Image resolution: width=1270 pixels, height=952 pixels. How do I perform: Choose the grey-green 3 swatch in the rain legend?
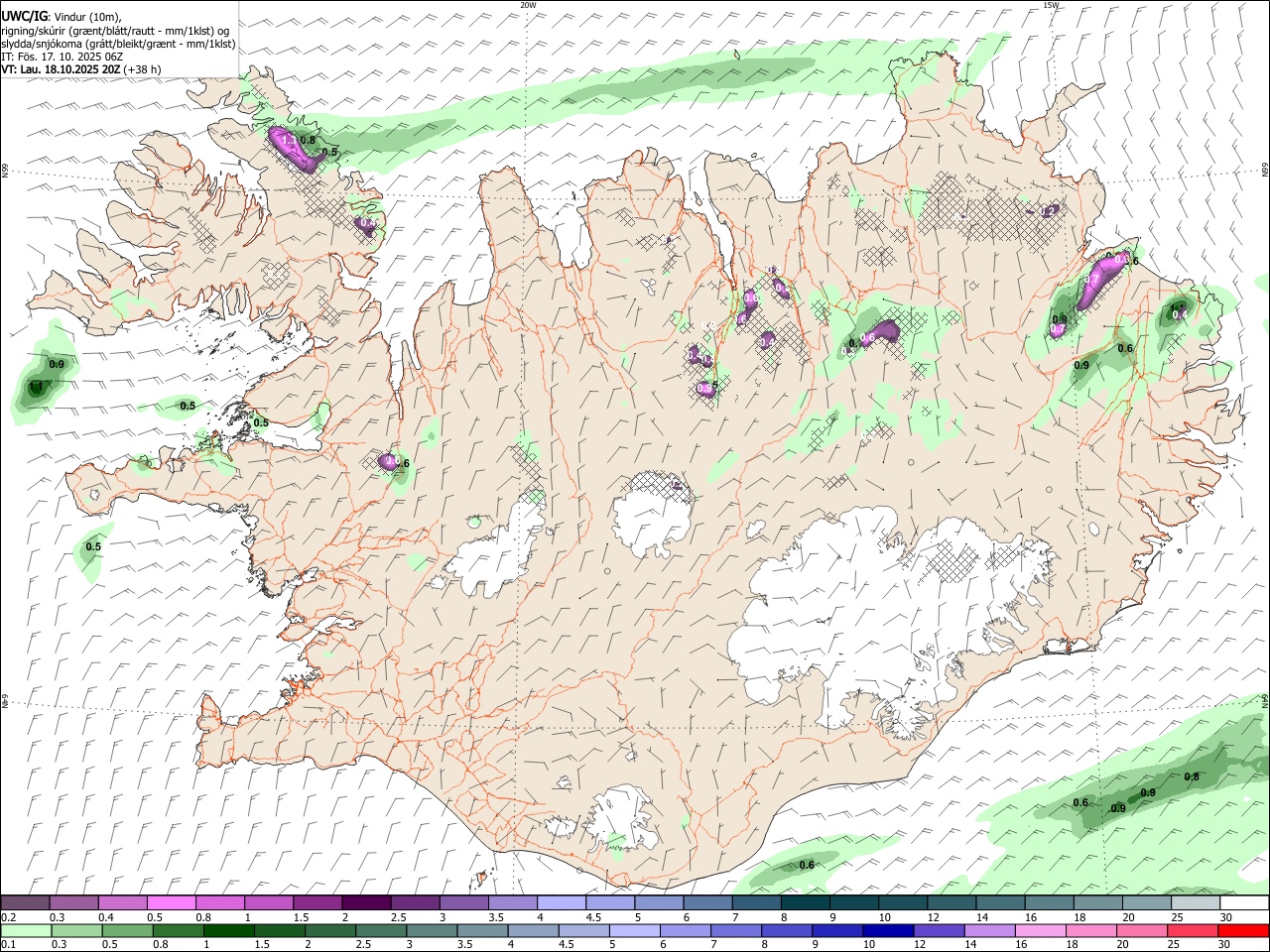(x=431, y=930)
